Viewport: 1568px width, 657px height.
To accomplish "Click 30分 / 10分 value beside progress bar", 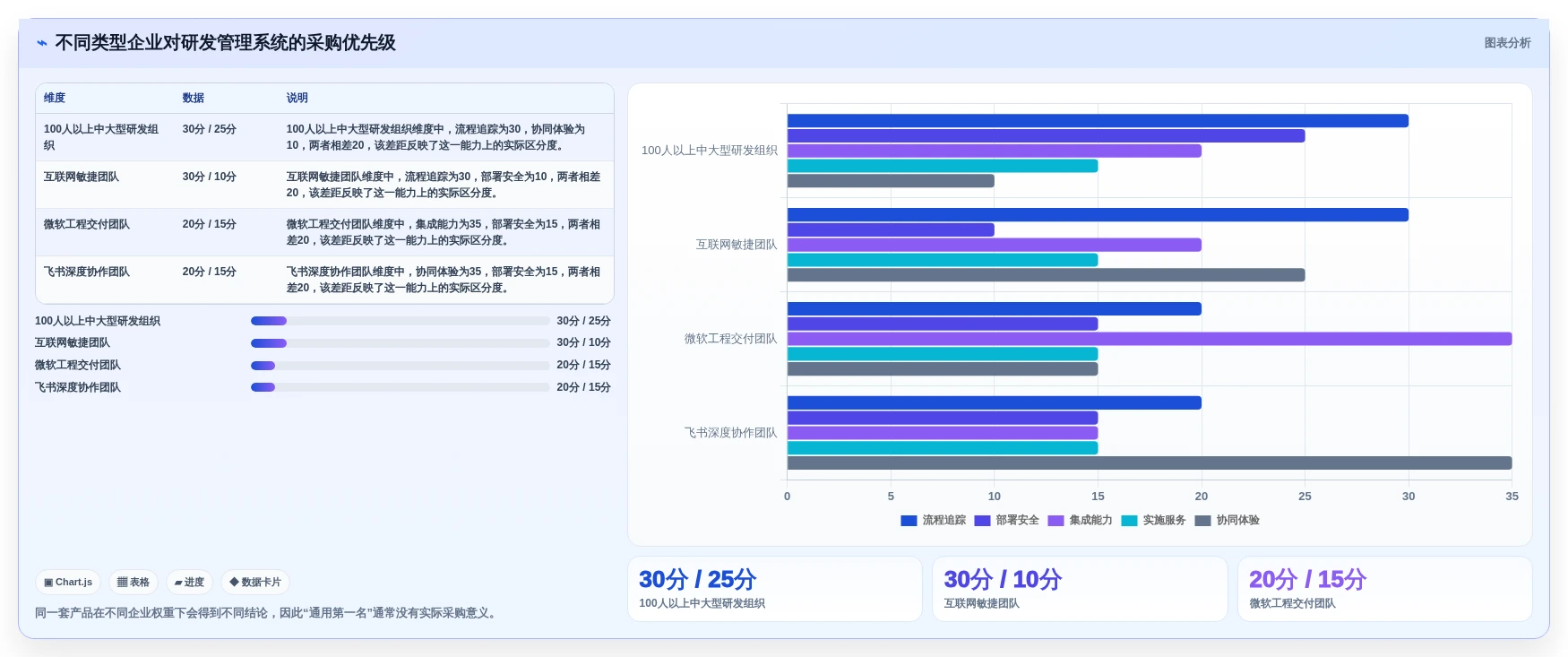I will pos(583,342).
